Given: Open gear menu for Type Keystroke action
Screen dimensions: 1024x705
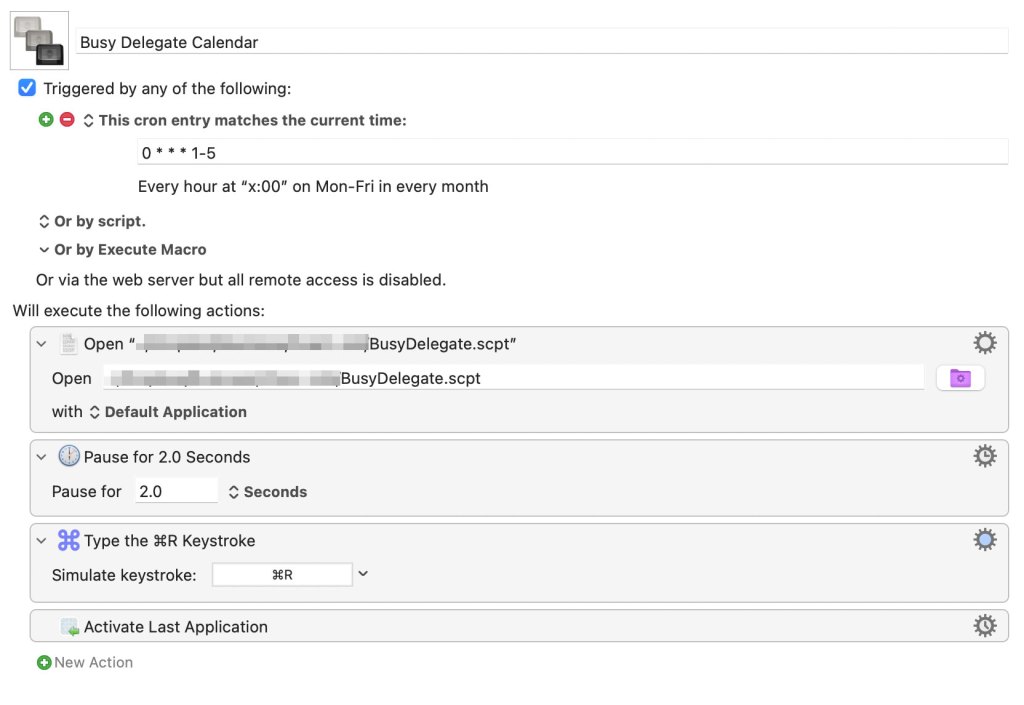Looking at the screenshot, I should 985,541.
